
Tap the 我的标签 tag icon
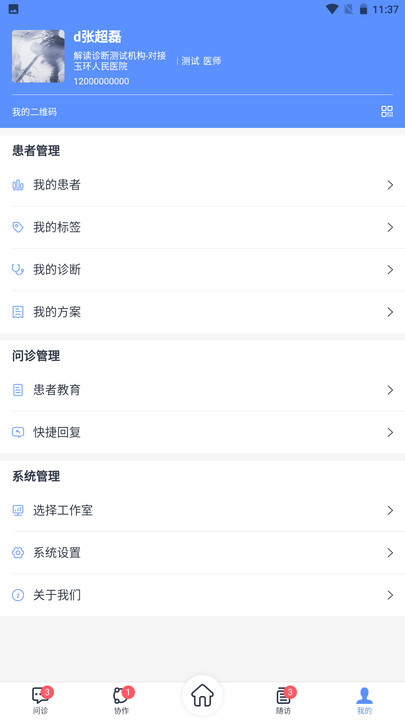(x=18, y=227)
